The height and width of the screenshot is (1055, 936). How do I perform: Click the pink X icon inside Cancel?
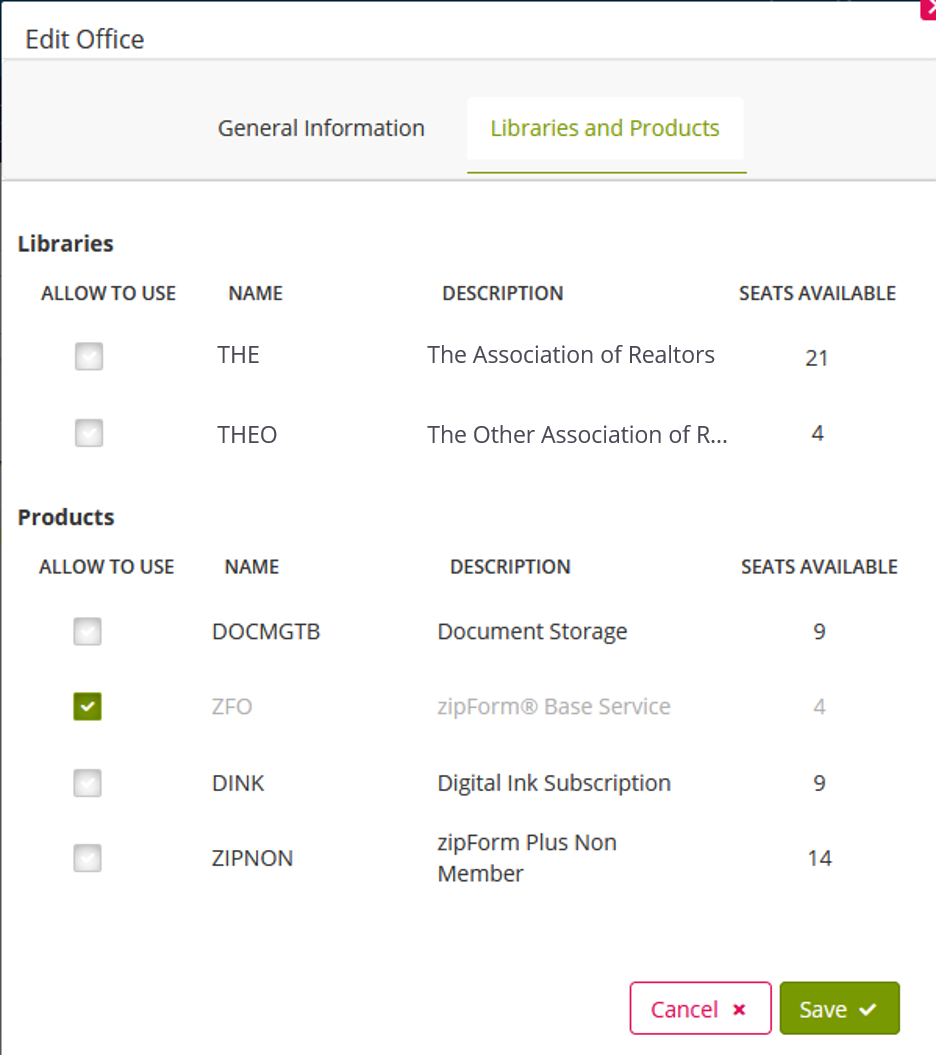click(739, 1009)
